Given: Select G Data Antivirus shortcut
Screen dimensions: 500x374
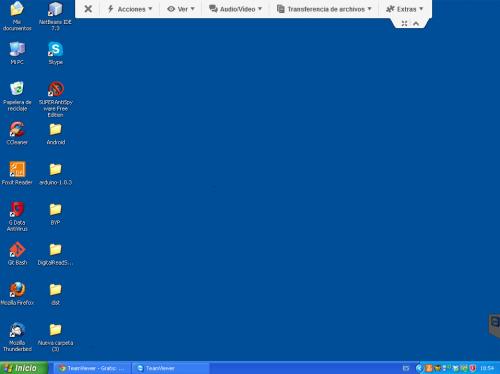Looking at the screenshot, I should [x=17, y=216].
